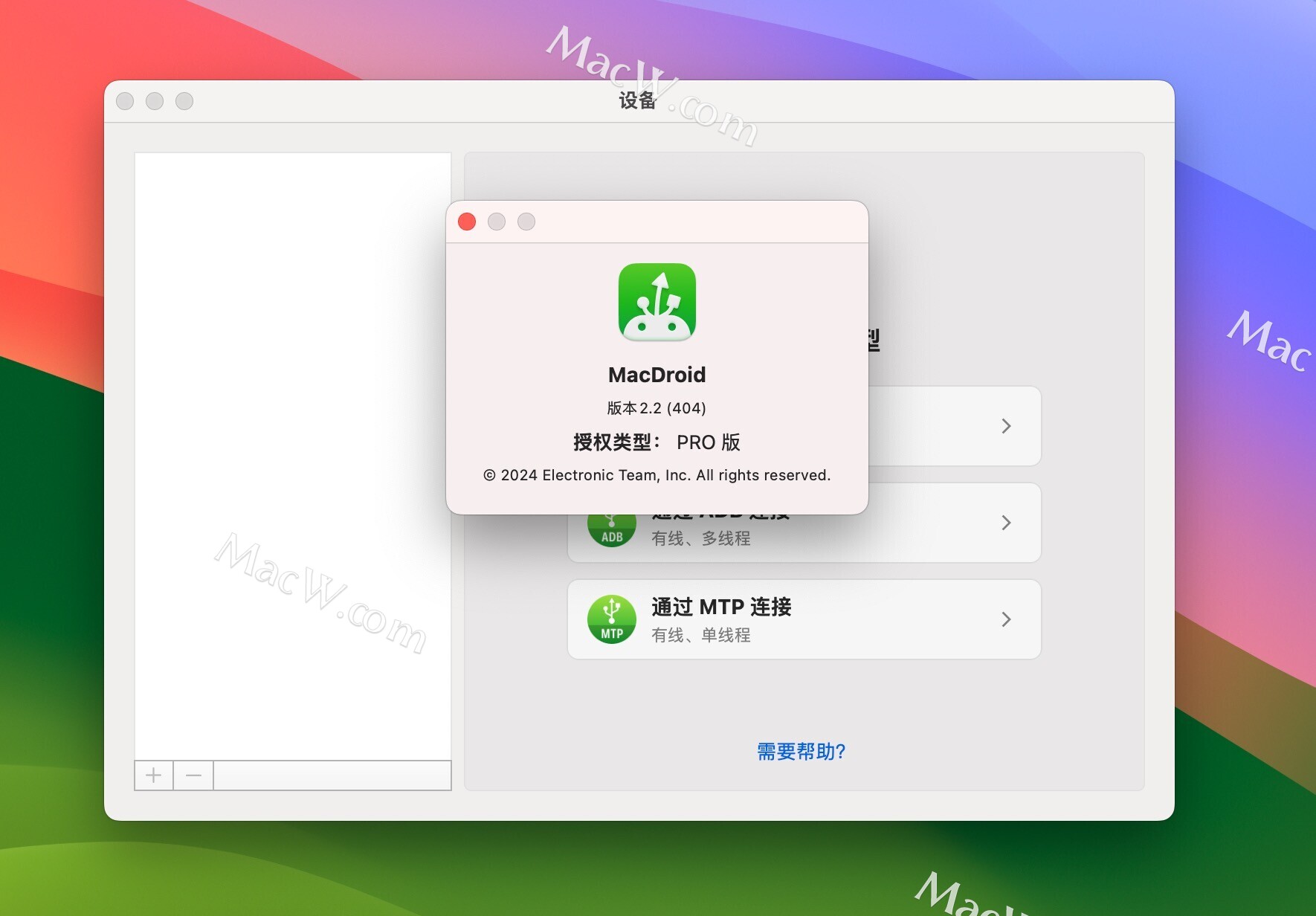Screen dimensions: 1316x916
Task: Click the 版本 2.2 (404) version text
Action: [x=657, y=407]
